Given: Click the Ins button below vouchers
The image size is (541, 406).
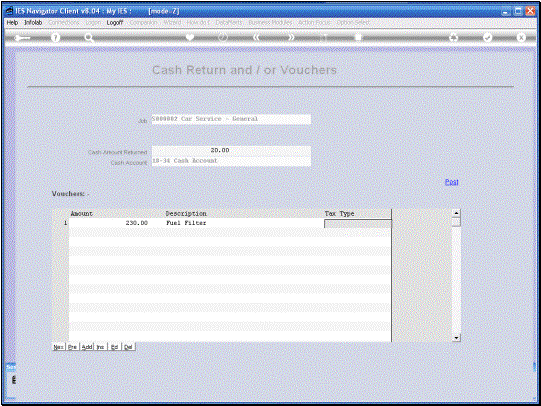Looking at the screenshot, I should (100, 347).
